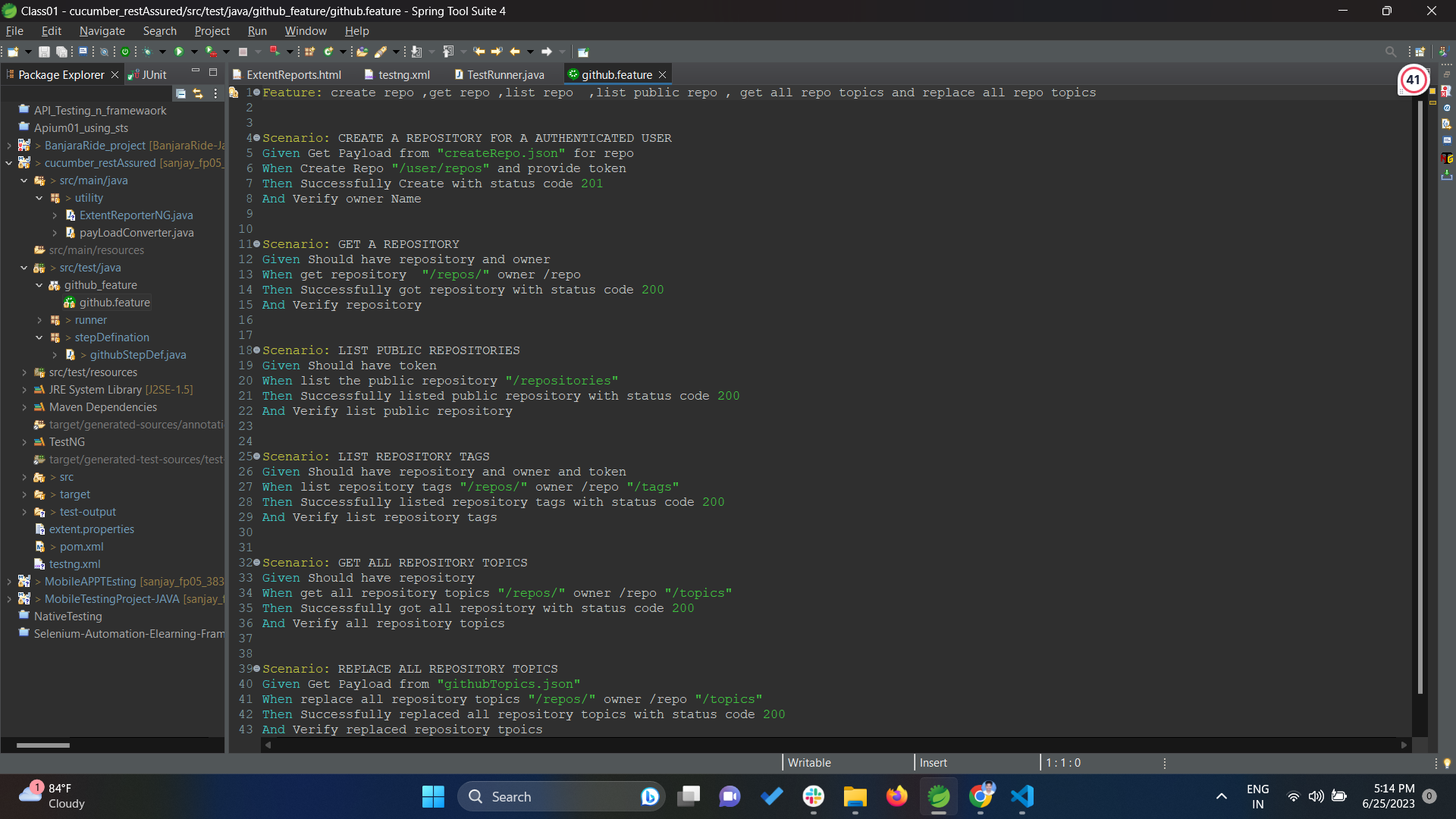Image resolution: width=1456 pixels, height=819 pixels.
Task: Collapse LIST REPOSITORY TAGS scenario fold
Action: pyautogui.click(x=257, y=457)
